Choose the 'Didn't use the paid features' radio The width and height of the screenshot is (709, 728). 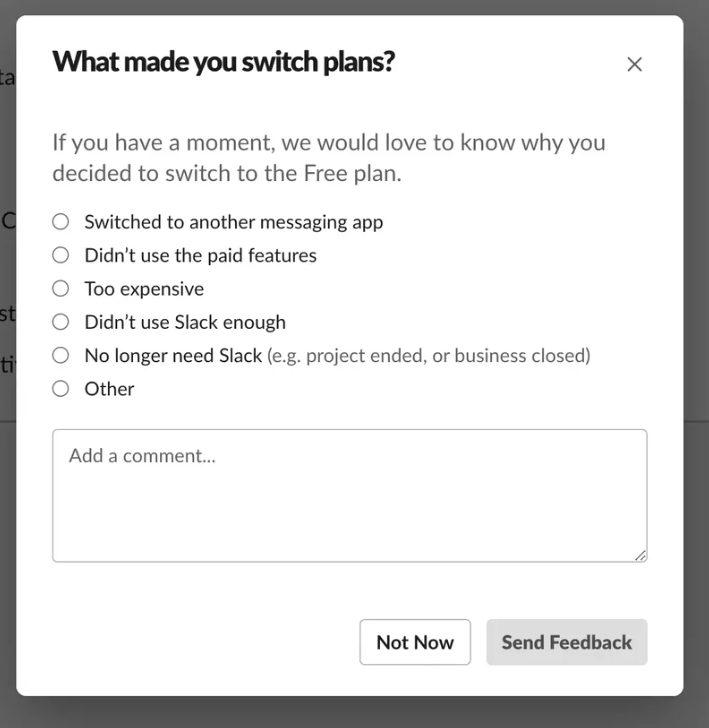[x=61, y=255]
